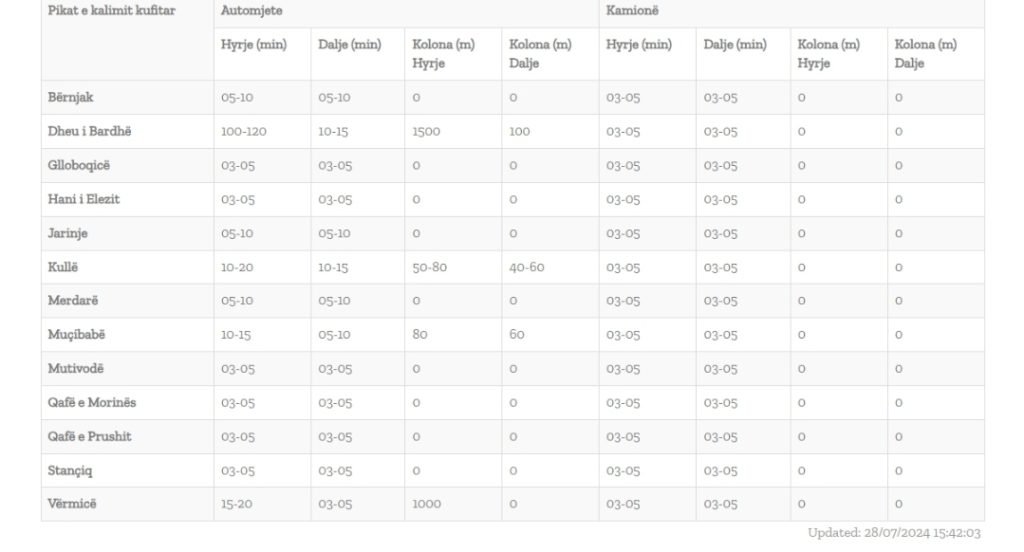The image size is (1024, 552).
Task: Click the Updated timestamp text
Action: click(894, 532)
